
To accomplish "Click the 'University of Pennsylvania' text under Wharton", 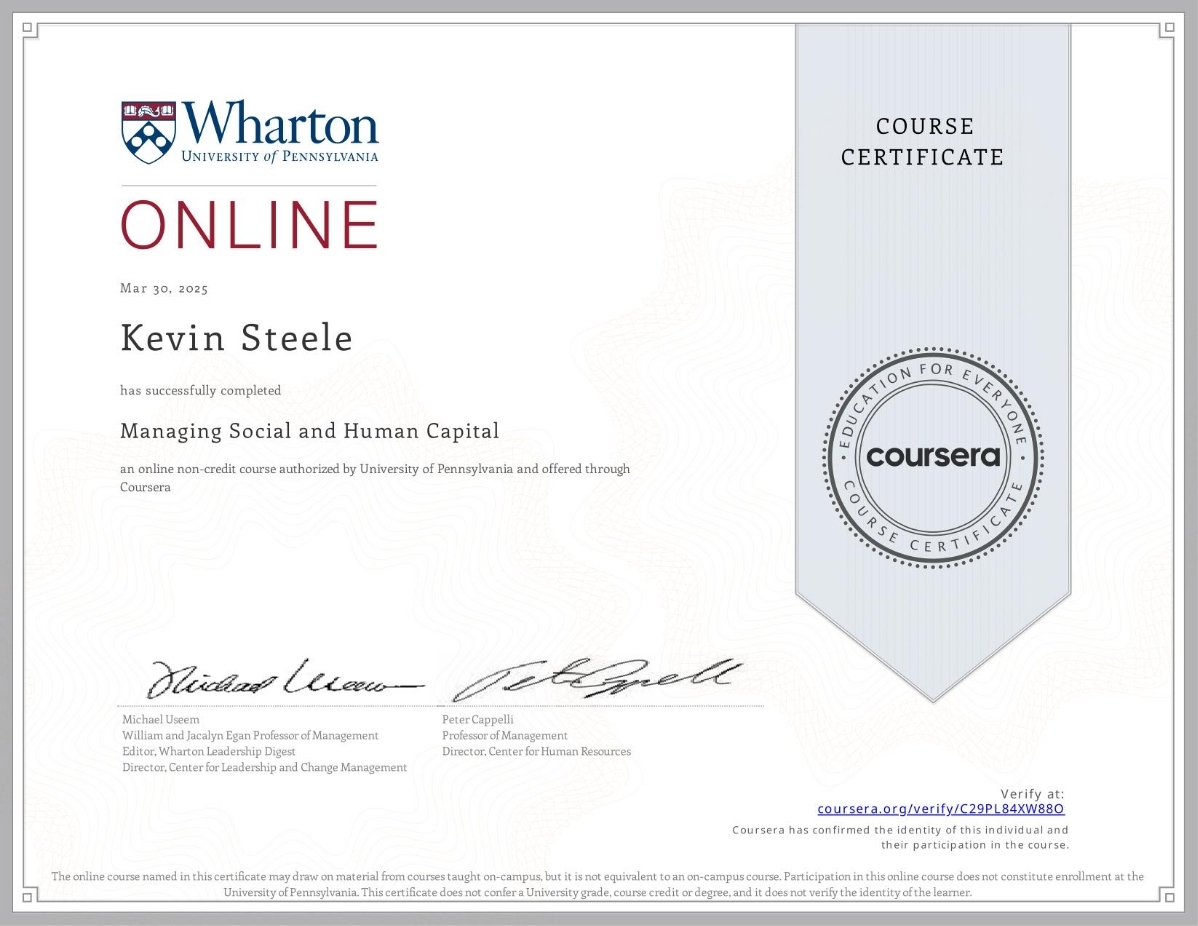I will [280, 156].
